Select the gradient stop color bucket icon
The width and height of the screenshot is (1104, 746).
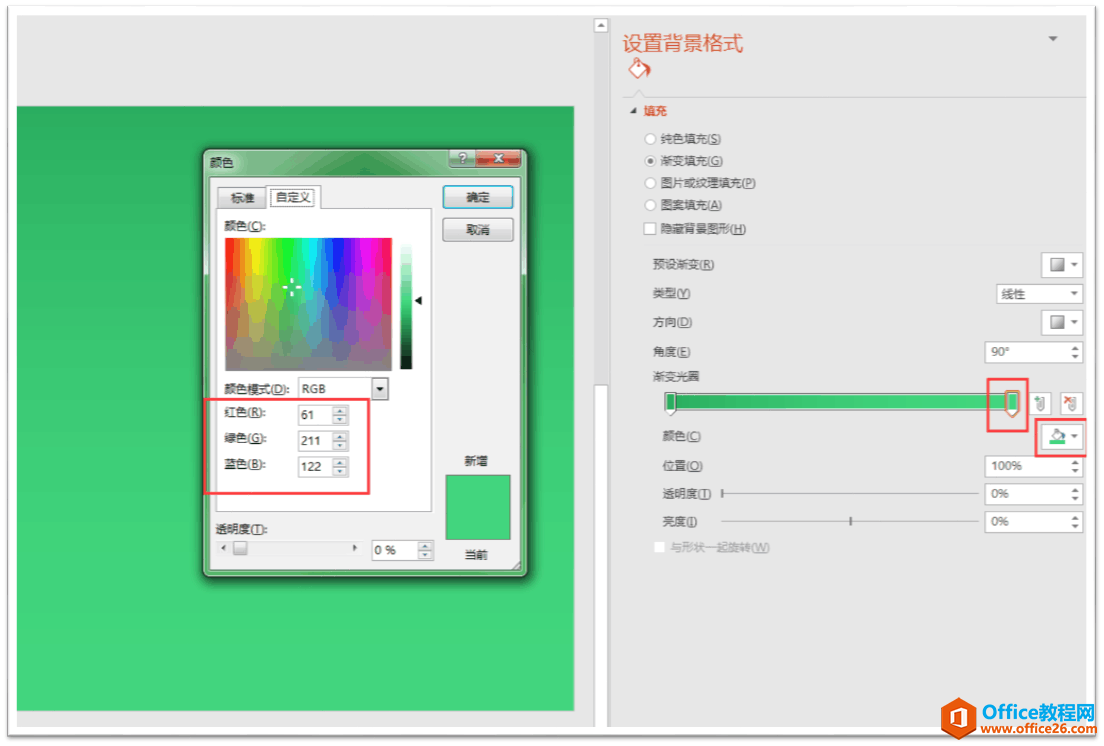(1056, 437)
